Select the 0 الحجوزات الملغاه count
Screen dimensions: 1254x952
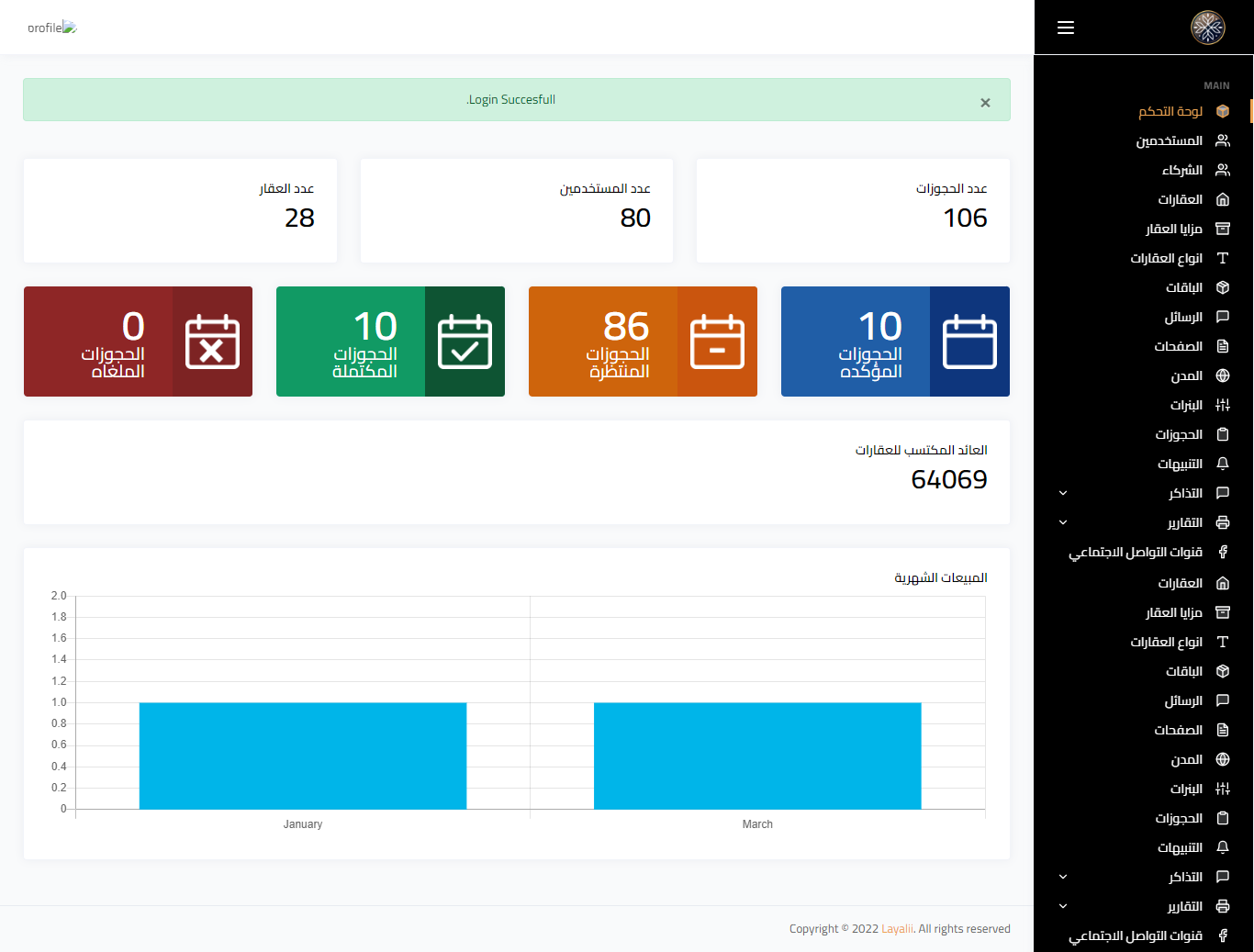click(133, 326)
